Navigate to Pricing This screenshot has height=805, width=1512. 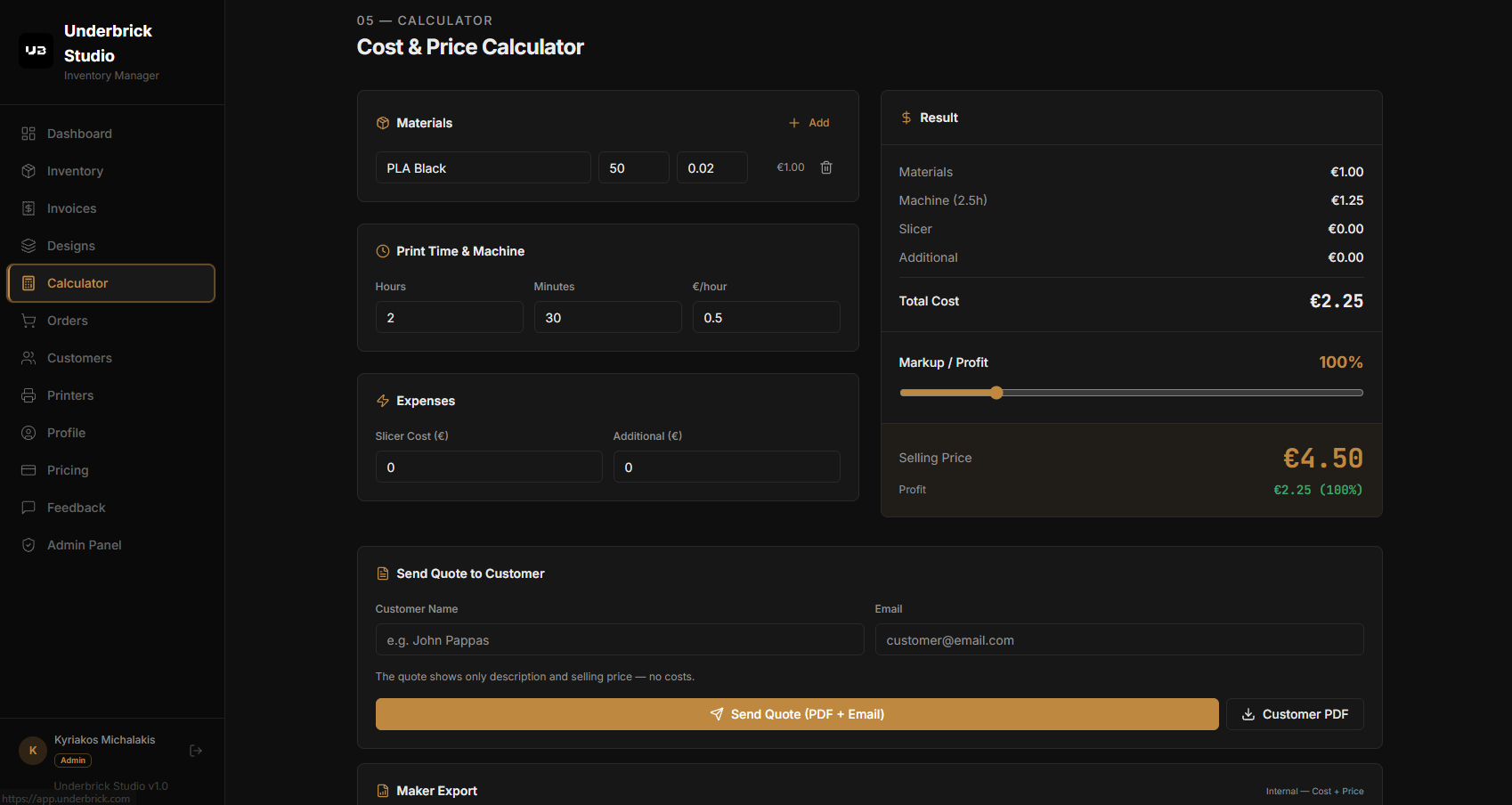111,470
